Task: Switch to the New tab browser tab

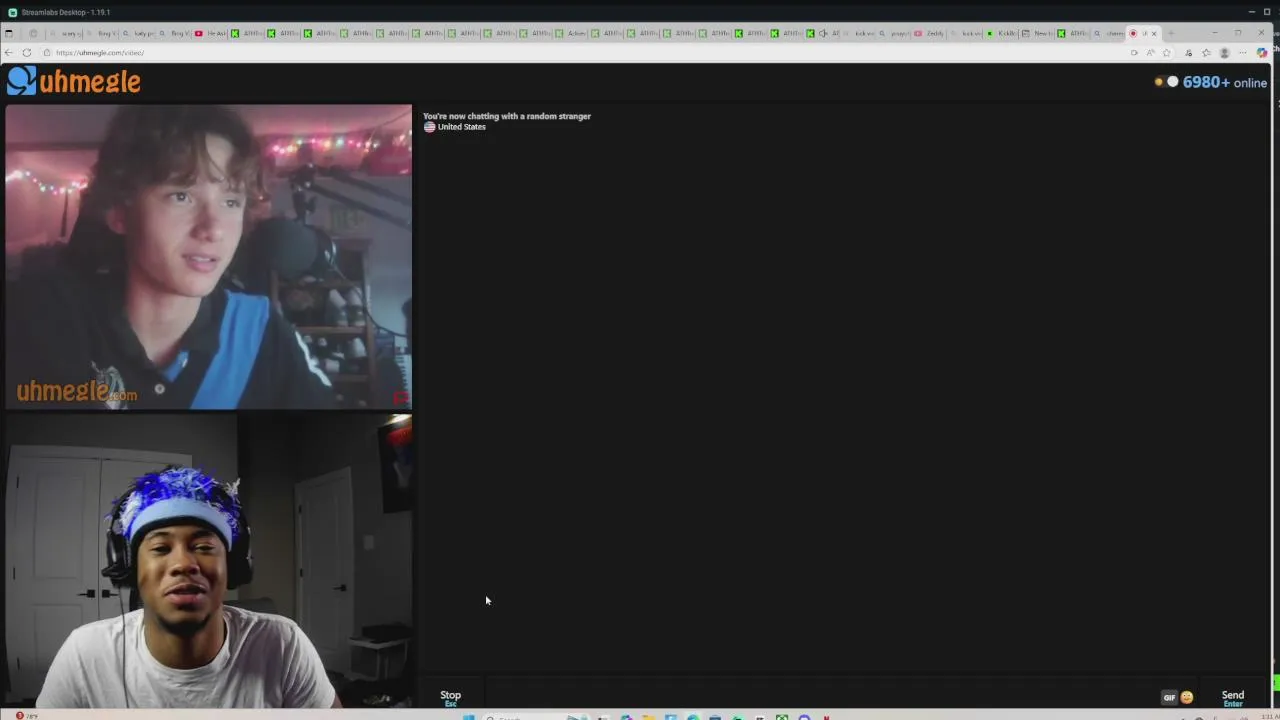Action: [1036, 33]
